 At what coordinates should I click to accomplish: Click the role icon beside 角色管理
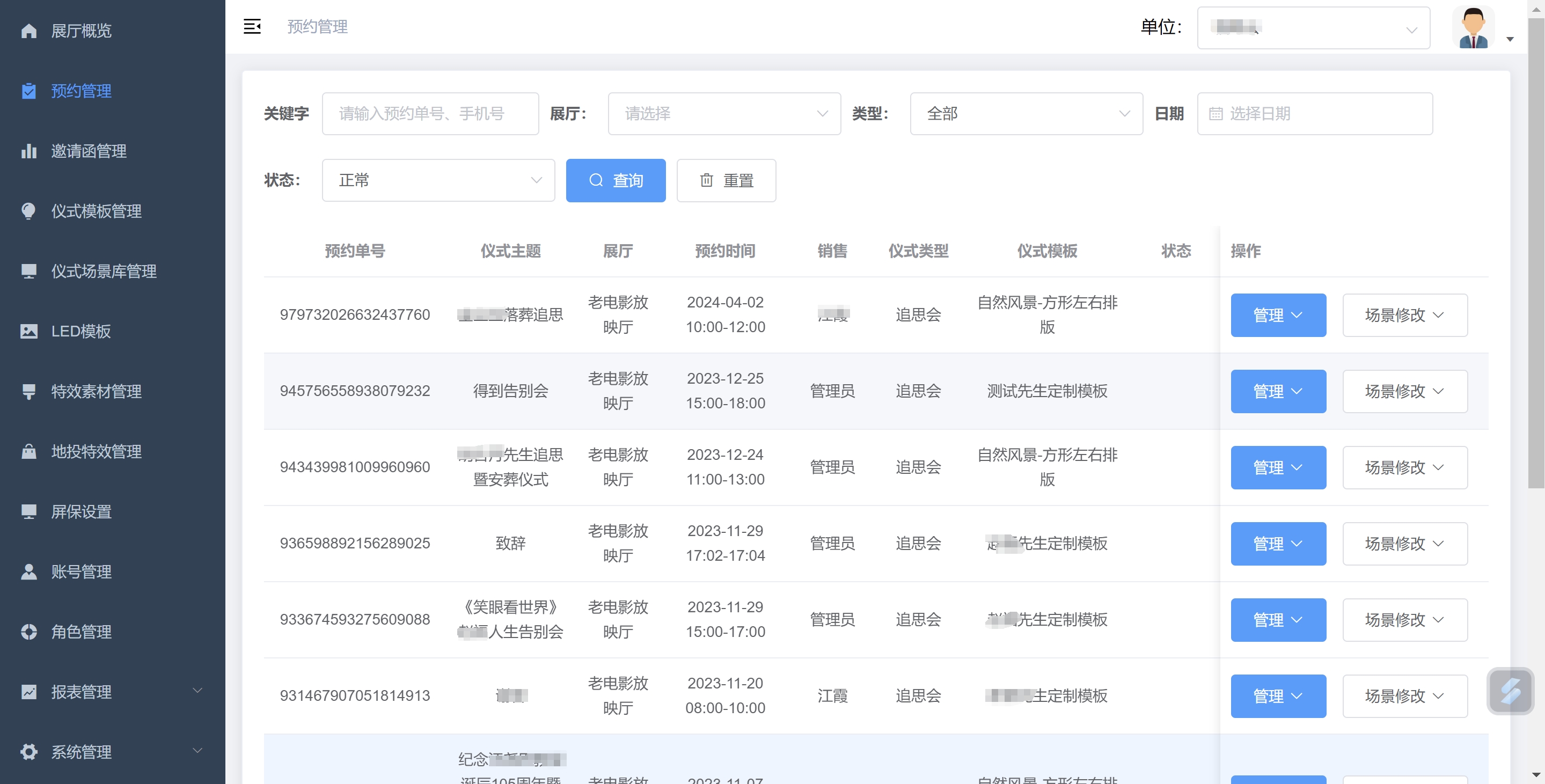pos(29,631)
